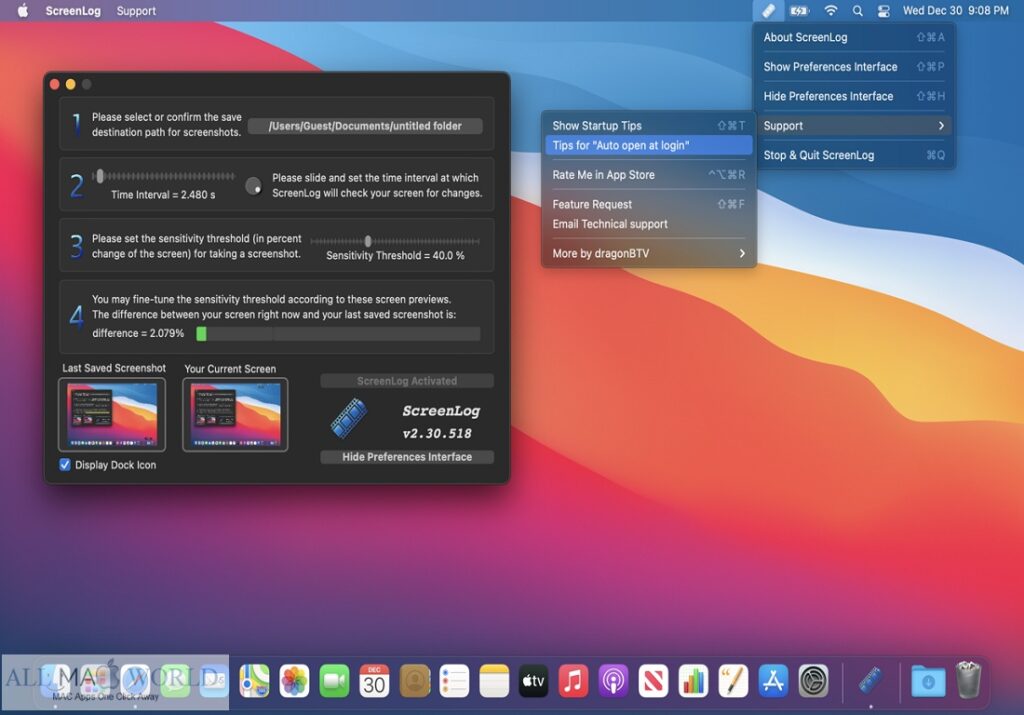Select Show Startup Tips
1024x715 pixels.
pyautogui.click(x=648, y=126)
